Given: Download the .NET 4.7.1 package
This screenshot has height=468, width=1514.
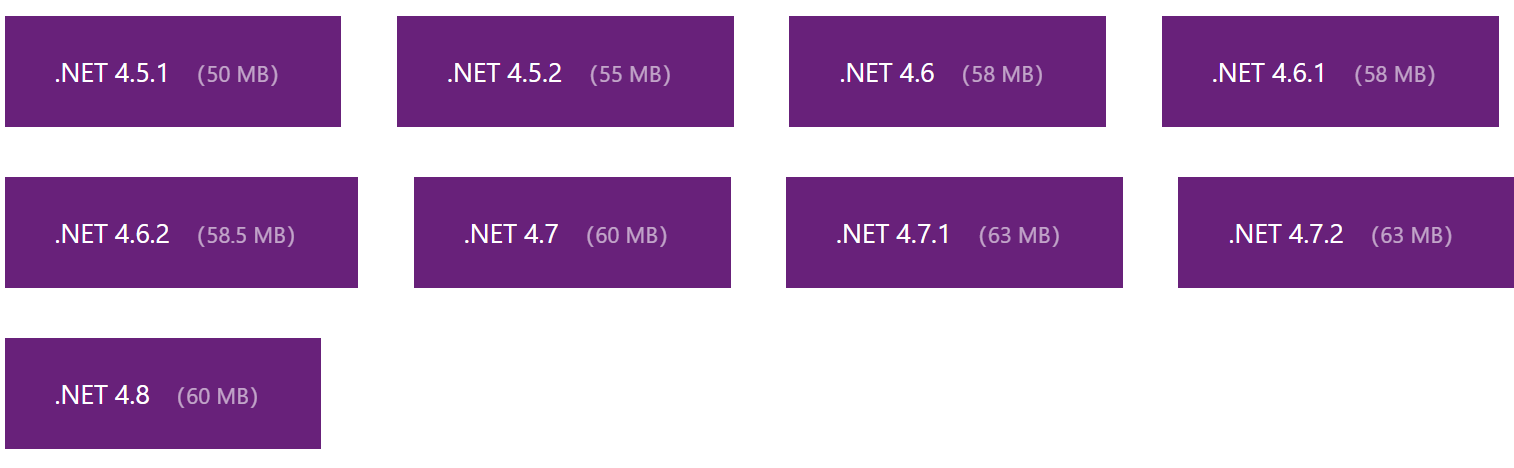Looking at the screenshot, I should point(954,233).
